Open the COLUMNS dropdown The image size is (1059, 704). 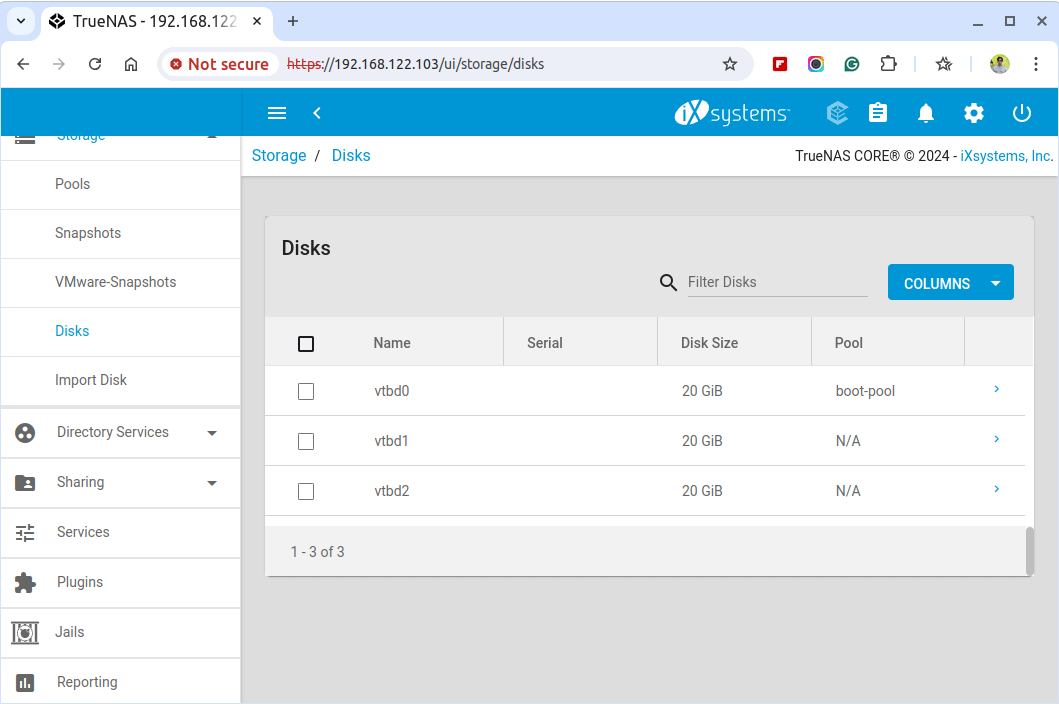[x=950, y=282]
